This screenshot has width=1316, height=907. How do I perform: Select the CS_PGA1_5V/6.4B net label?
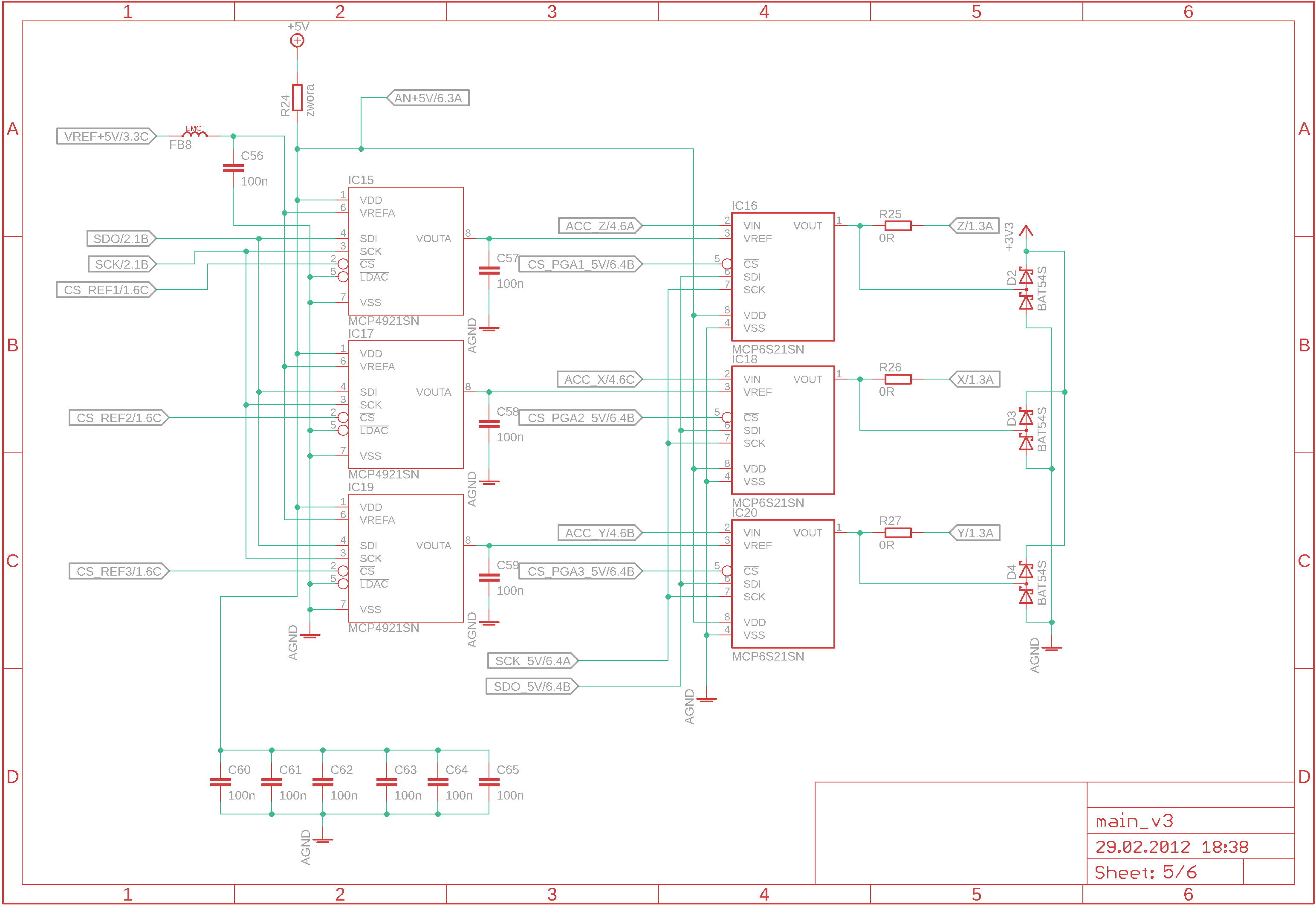[x=580, y=264]
